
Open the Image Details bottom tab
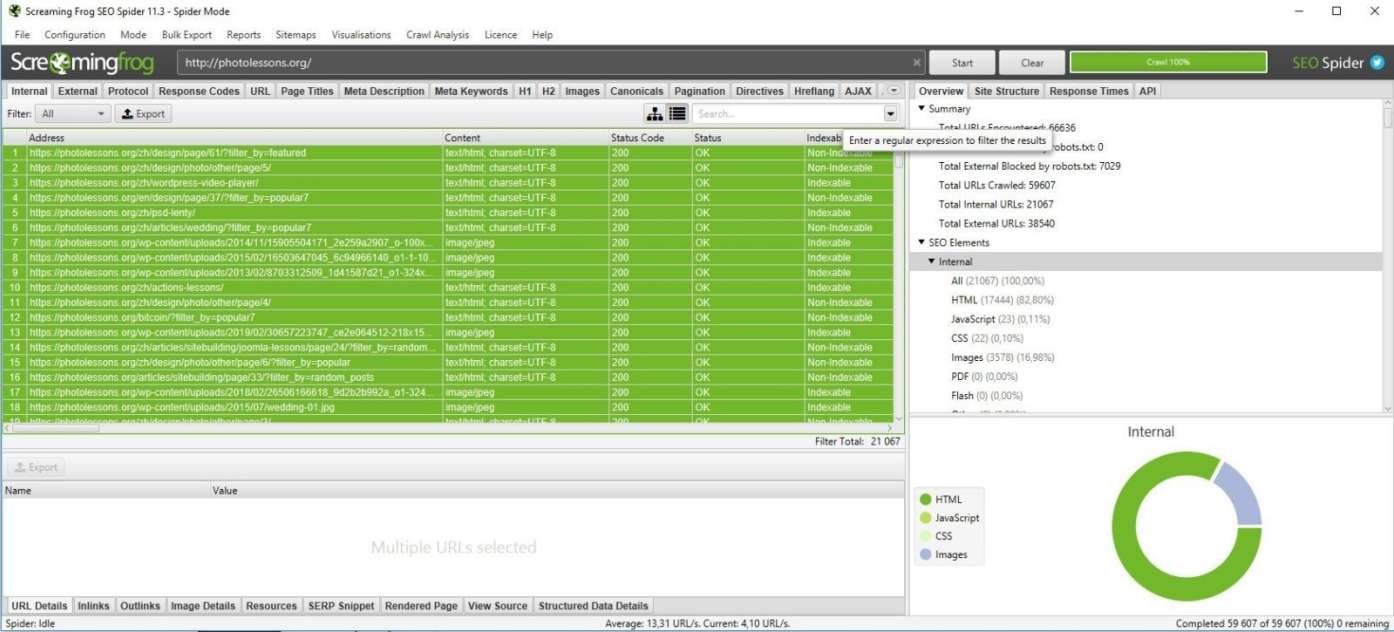click(203, 606)
